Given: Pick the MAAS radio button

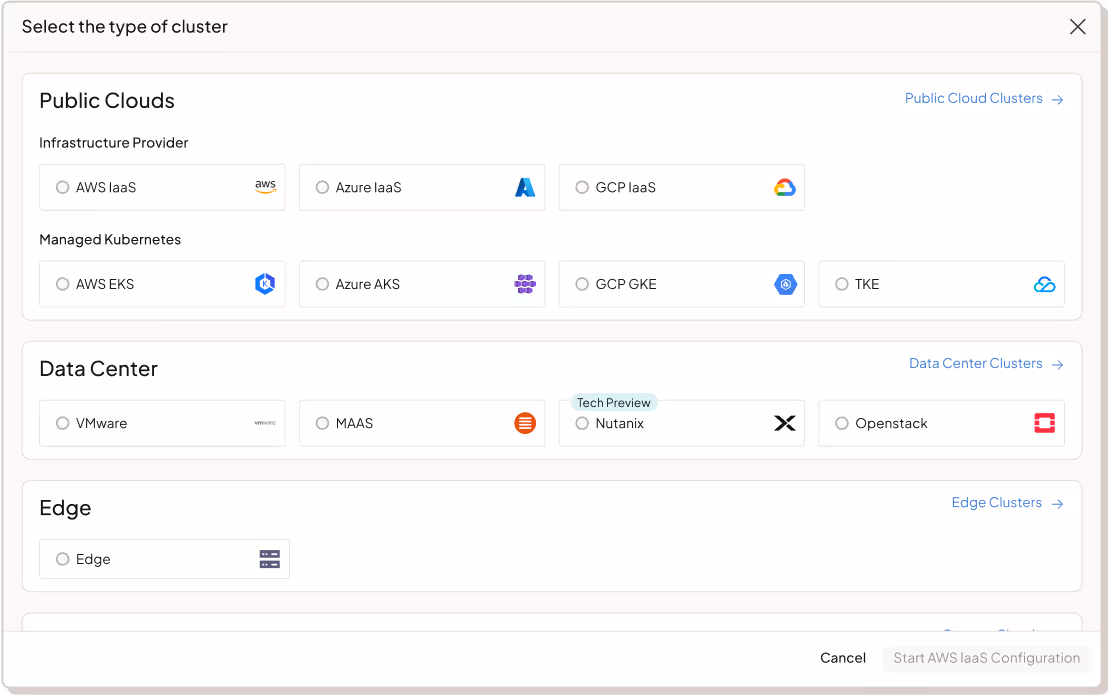Looking at the screenshot, I should tap(322, 423).
